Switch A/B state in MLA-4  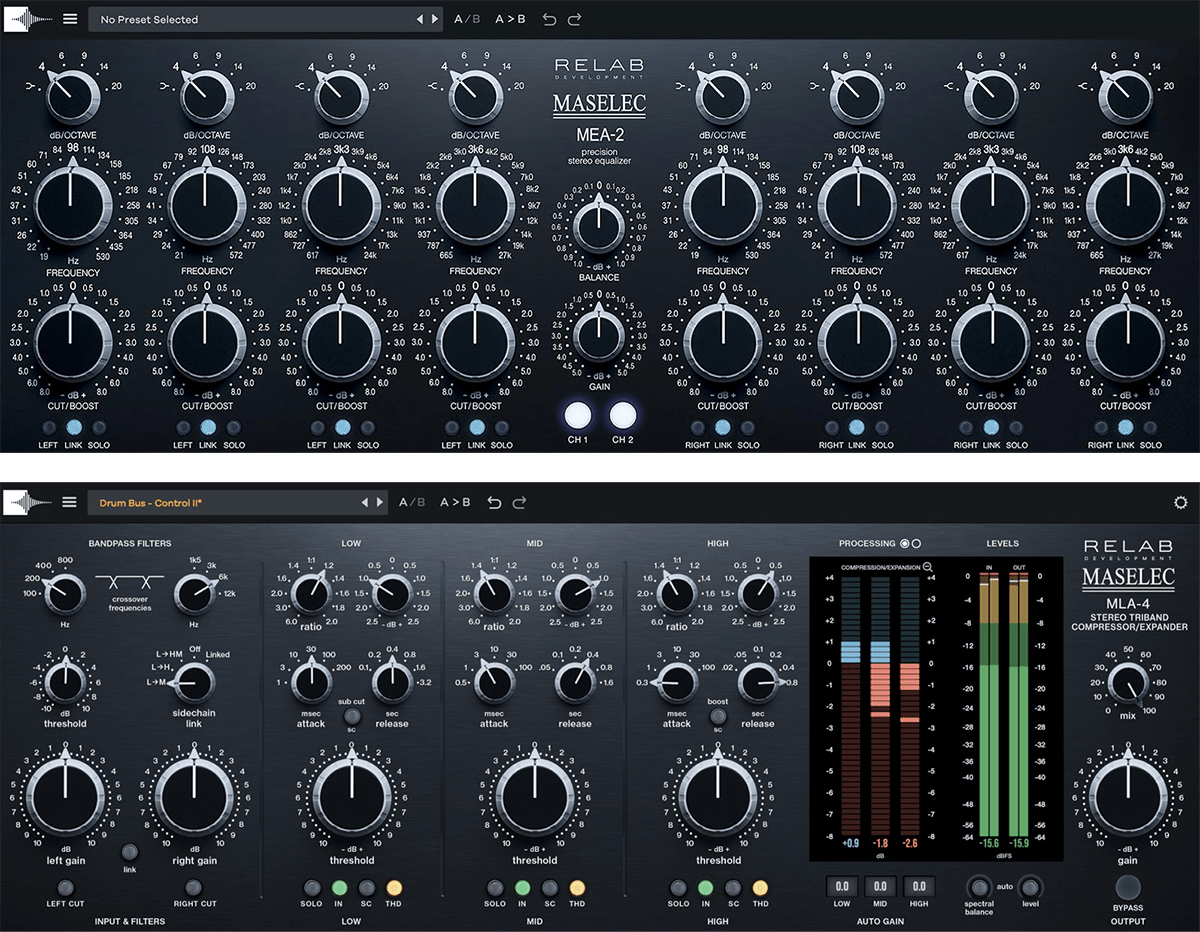pos(412,502)
